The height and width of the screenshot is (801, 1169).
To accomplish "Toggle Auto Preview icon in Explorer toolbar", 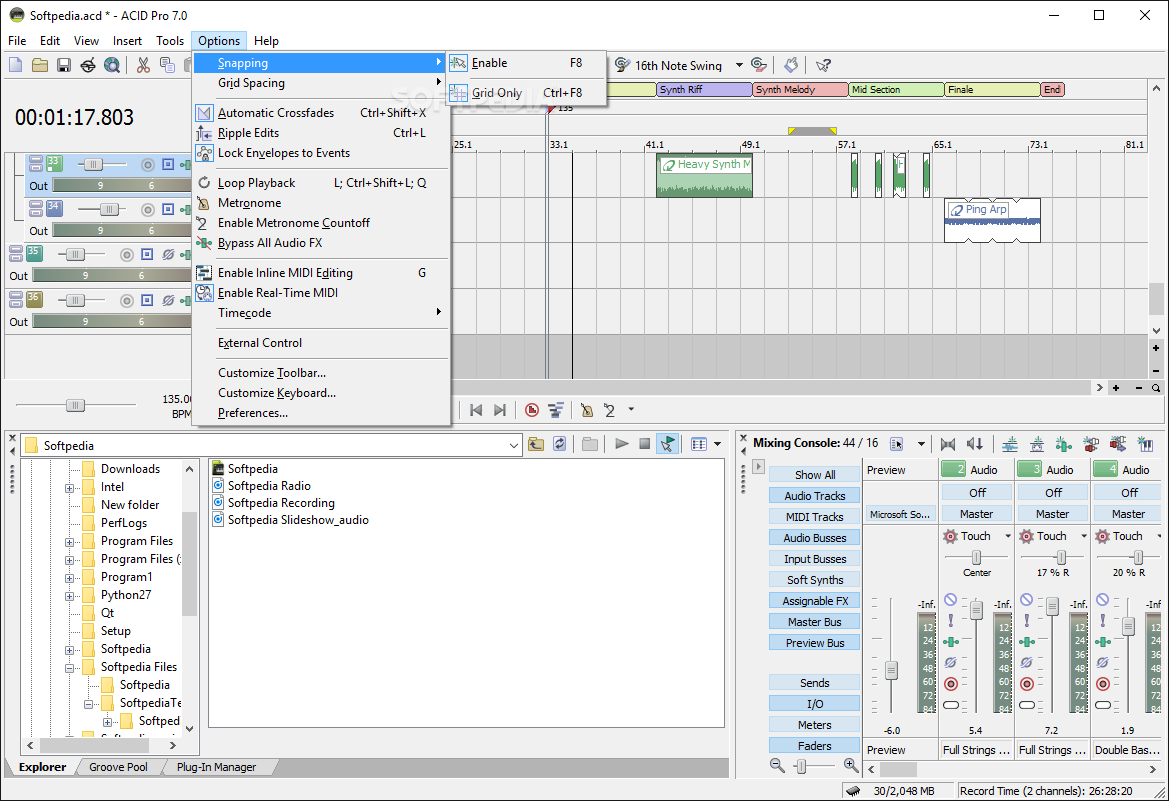I will pyautogui.click(x=667, y=444).
